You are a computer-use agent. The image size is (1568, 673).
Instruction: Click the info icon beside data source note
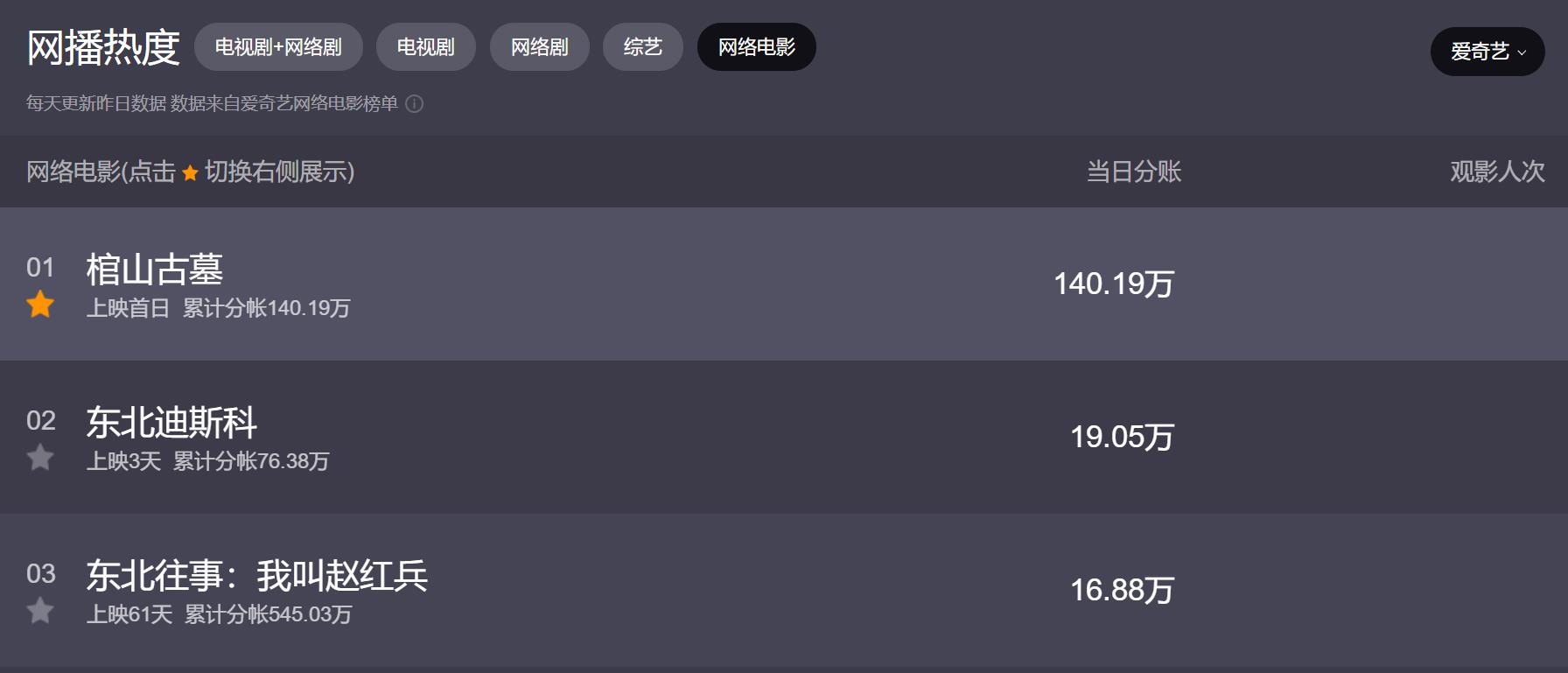(x=415, y=104)
